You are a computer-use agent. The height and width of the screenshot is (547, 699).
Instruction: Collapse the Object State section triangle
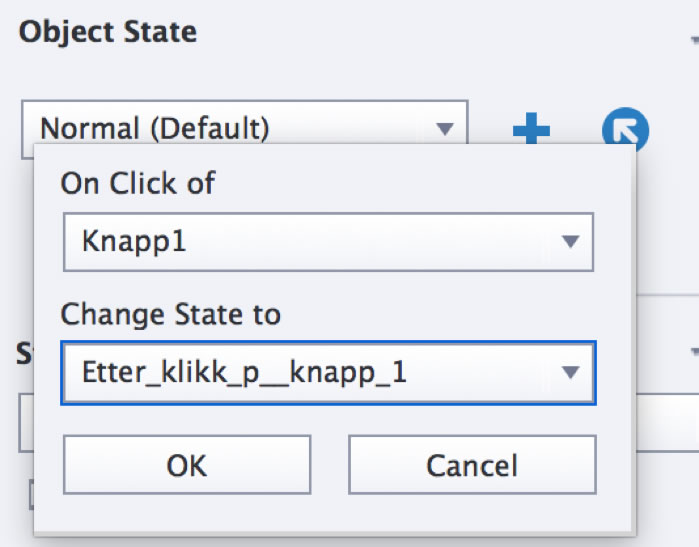point(694,40)
